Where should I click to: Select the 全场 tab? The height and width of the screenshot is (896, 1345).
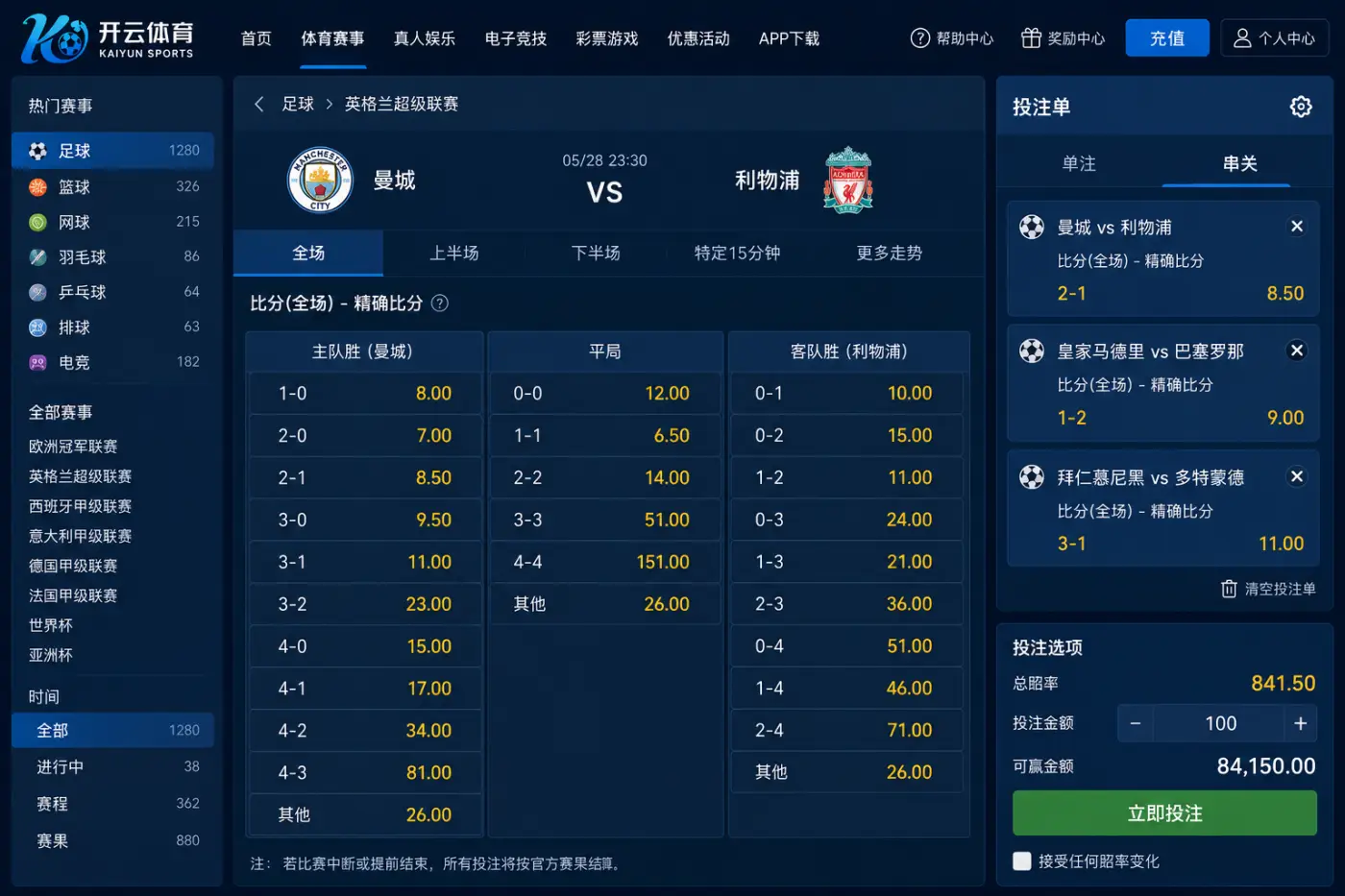click(x=308, y=254)
